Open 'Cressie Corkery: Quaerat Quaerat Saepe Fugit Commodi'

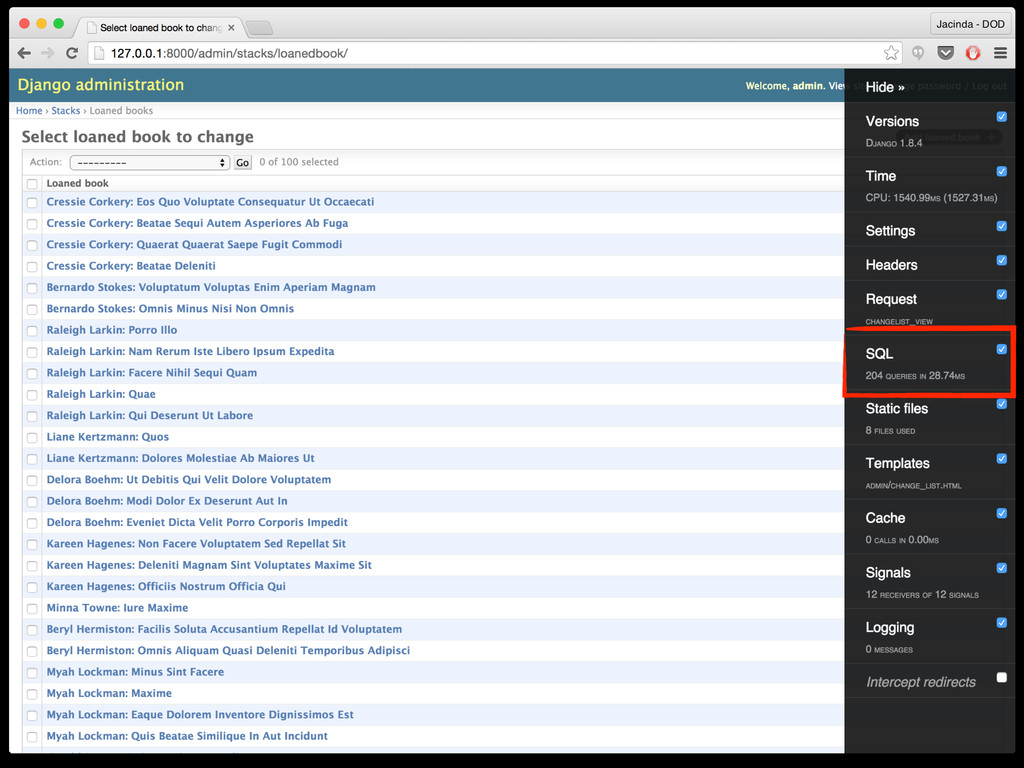pos(194,245)
